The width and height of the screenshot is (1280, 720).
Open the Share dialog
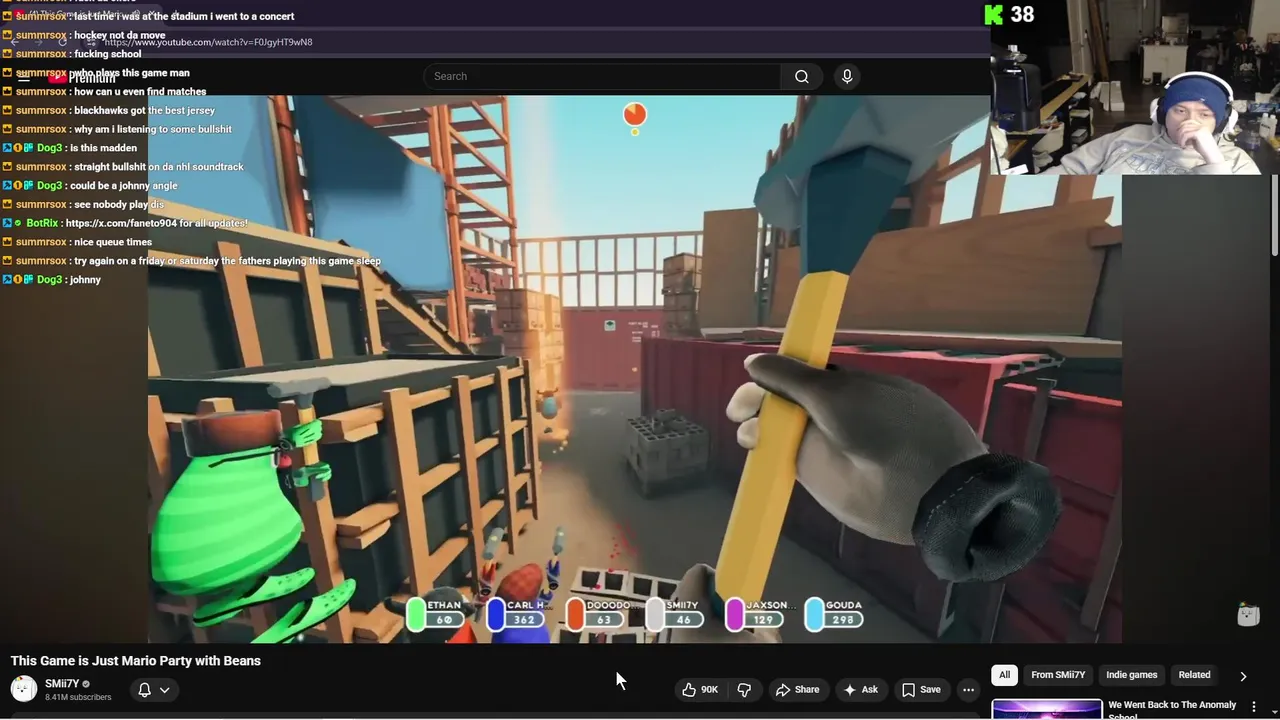(x=797, y=689)
